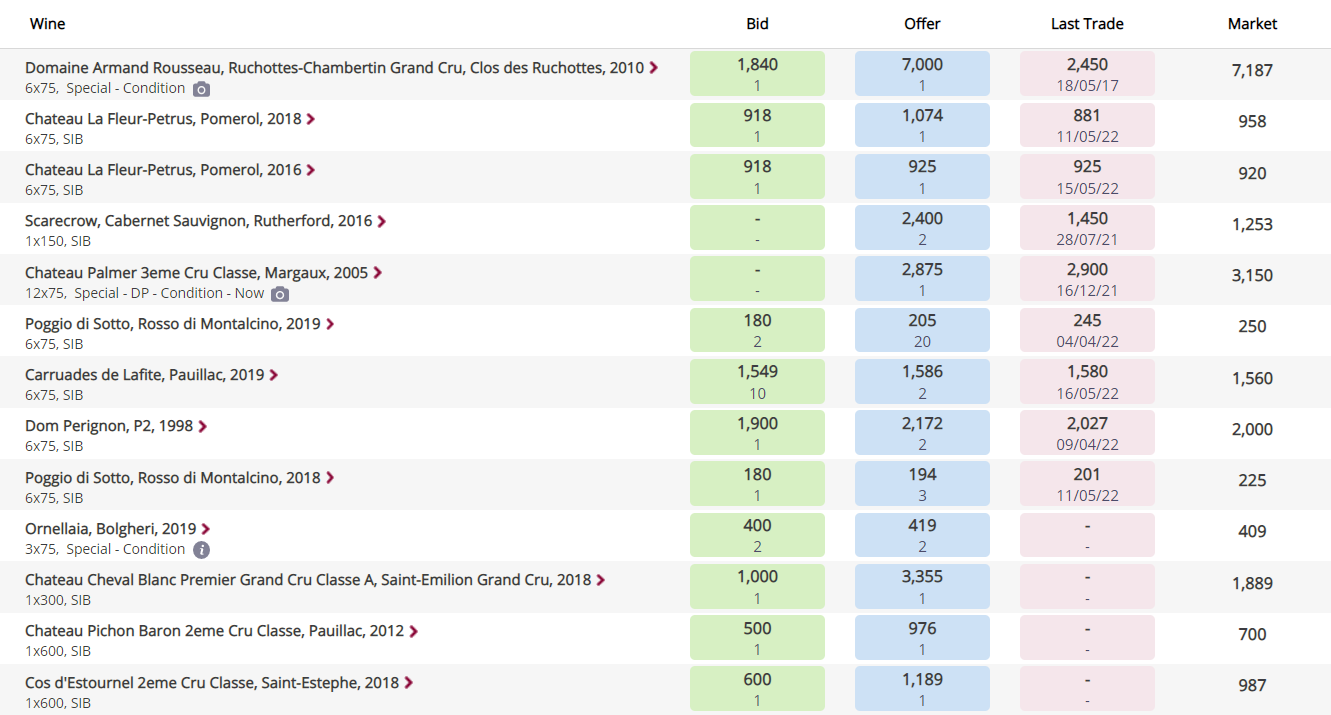
Task: Click 1,189 offer on Cos d'Estournel
Action: (922, 689)
